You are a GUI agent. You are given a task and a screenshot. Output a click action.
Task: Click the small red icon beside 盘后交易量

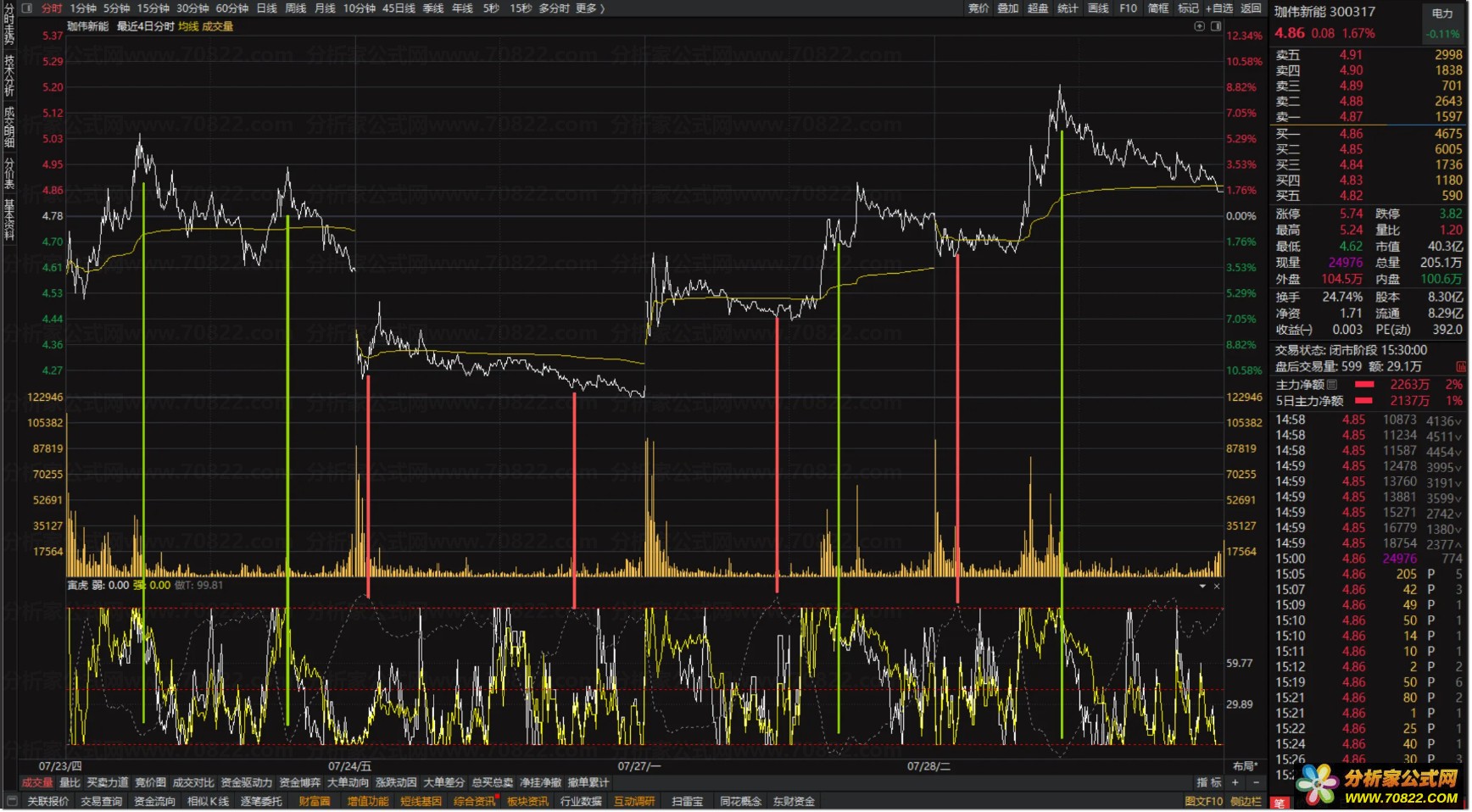coord(1461,367)
